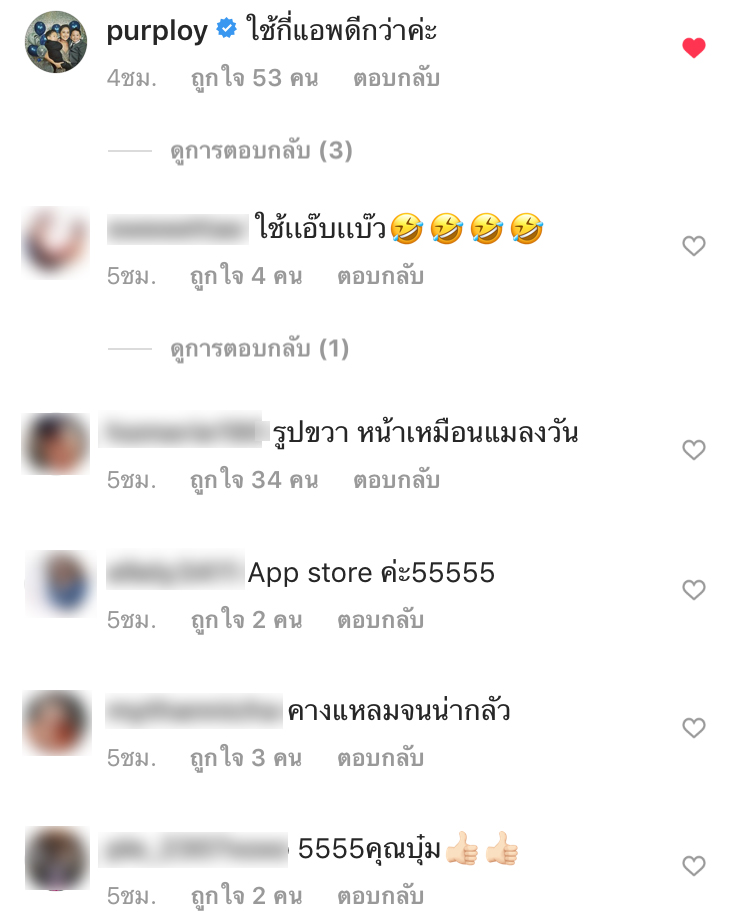Expand the 3 replies under purploy's comment

[x=261, y=151]
